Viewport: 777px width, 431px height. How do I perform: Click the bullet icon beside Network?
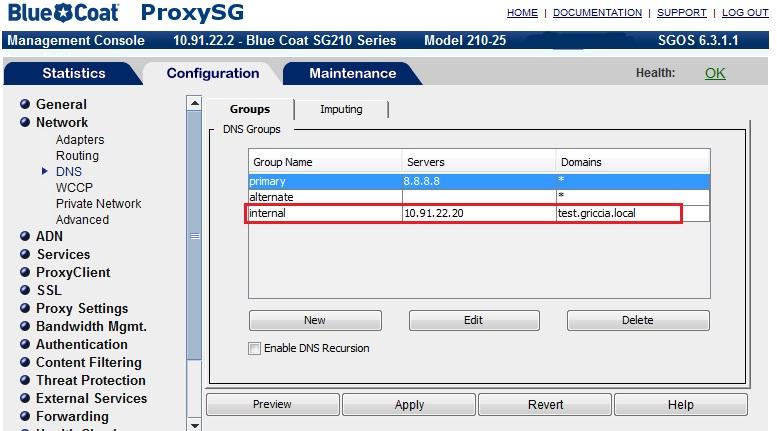[25, 122]
